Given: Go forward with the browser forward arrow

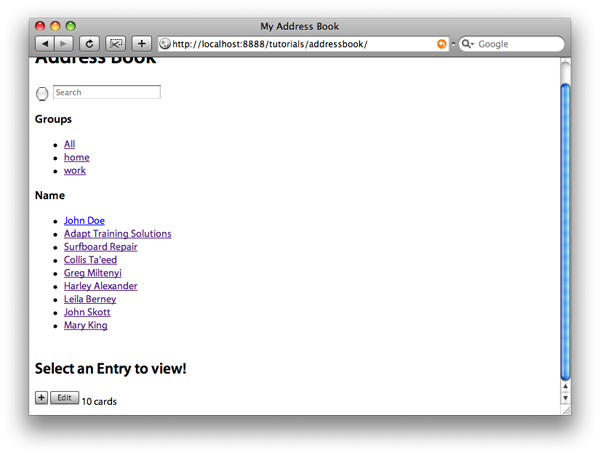Looking at the screenshot, I should tap(64, 44).
